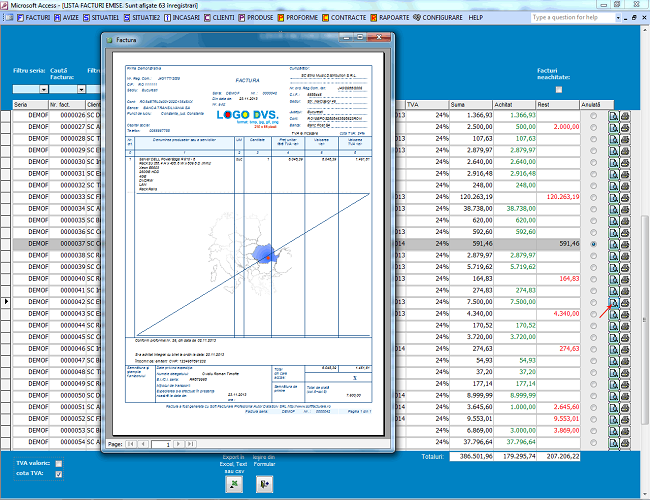Viewport: 650px width, 500px height.
Task: Go to the first page in Factura preview
Action: pyautogui.click(x=131, y=444)
